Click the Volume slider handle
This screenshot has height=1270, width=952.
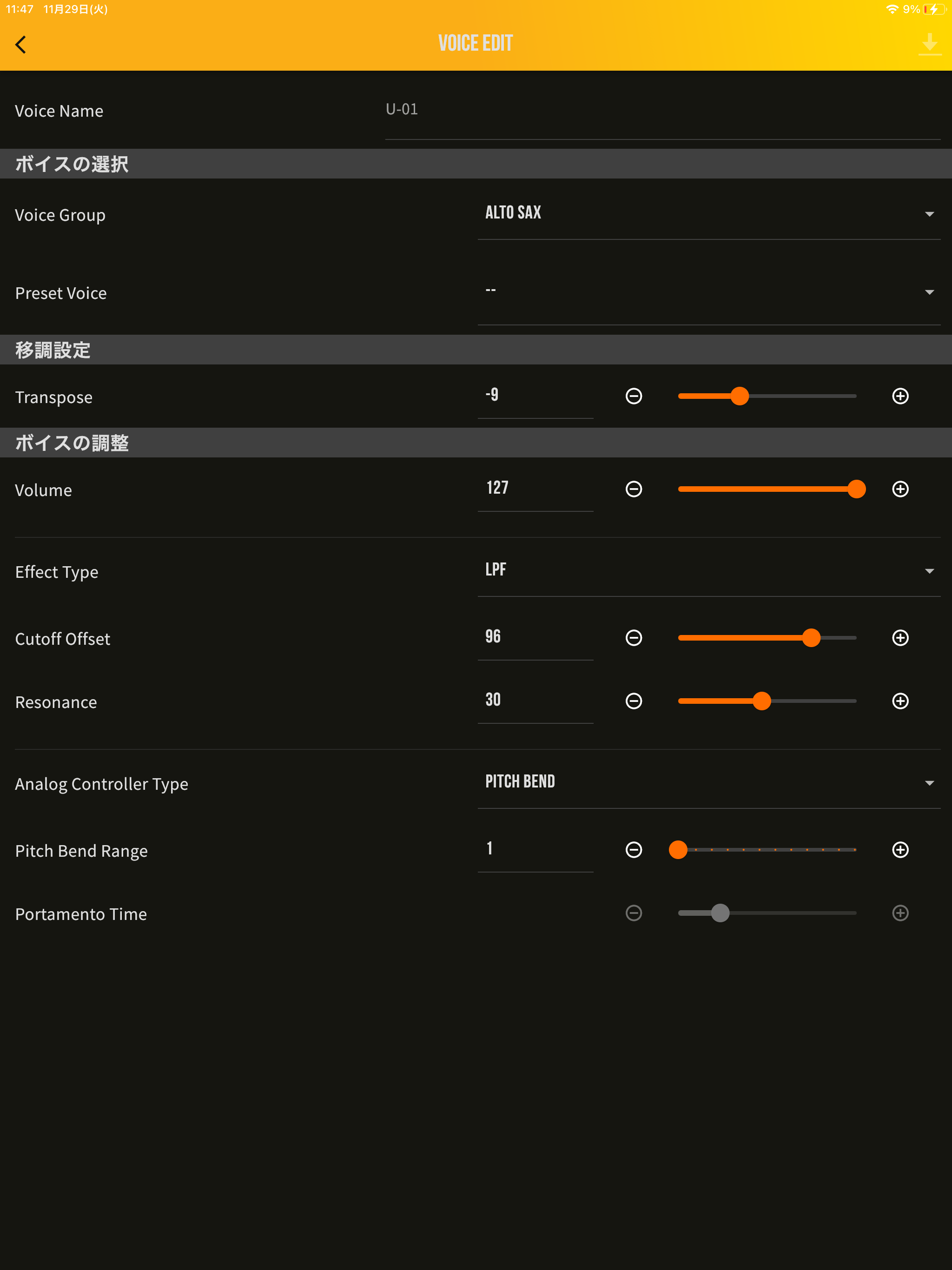856,489
